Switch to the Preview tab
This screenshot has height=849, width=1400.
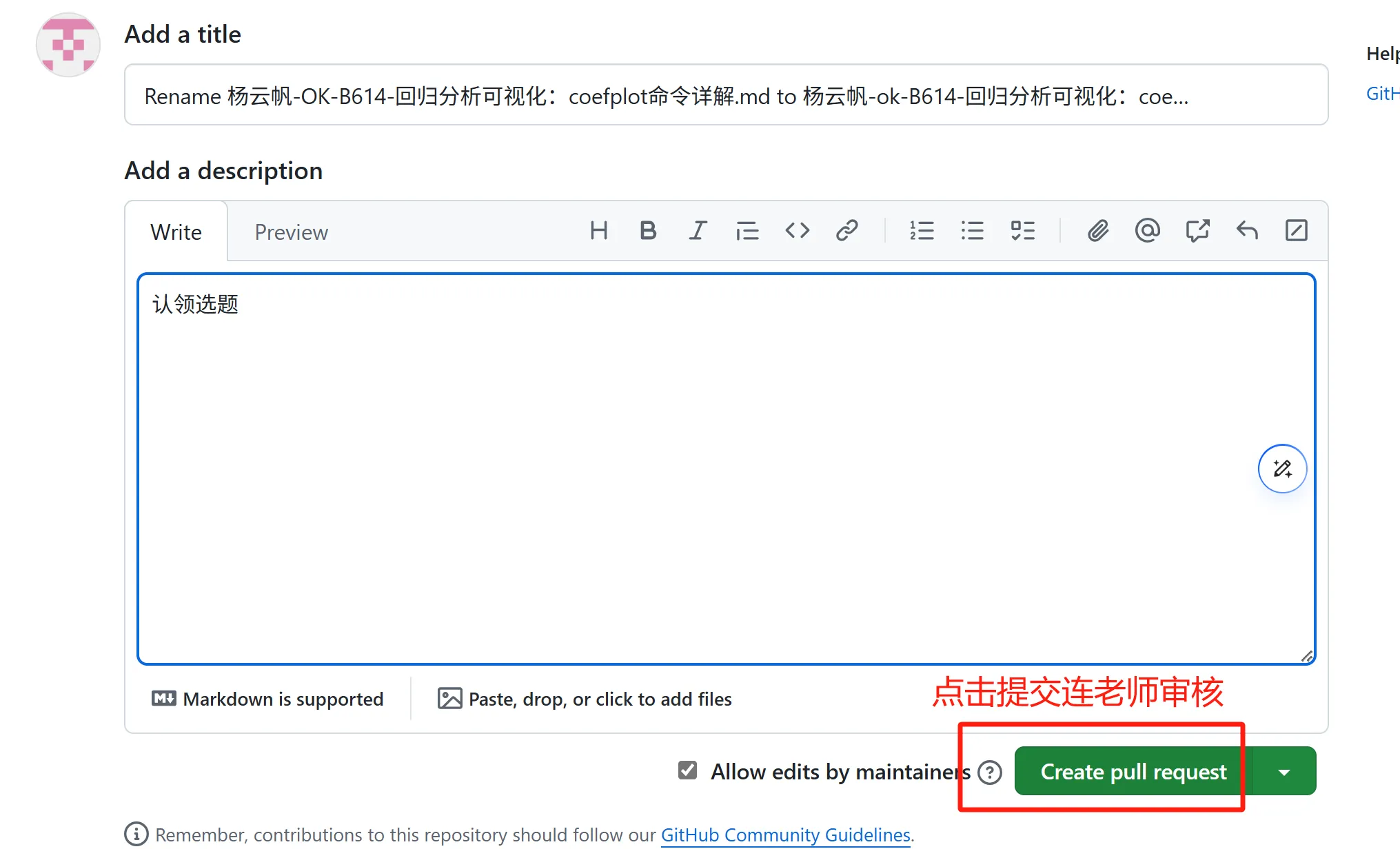[291, 232]
